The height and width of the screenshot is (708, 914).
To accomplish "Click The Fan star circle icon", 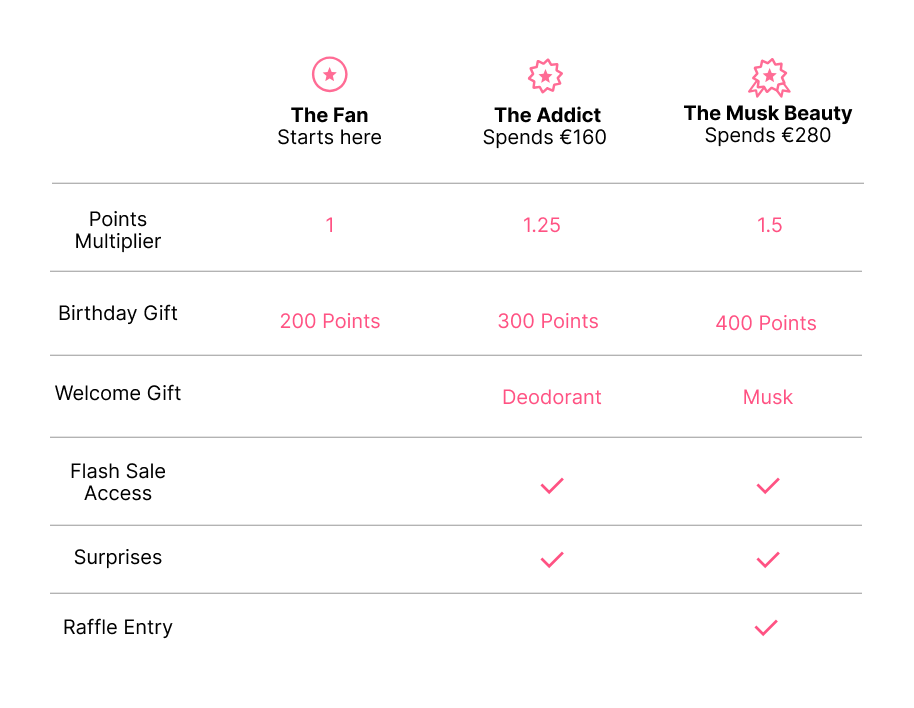I will [x=330, y=74].
